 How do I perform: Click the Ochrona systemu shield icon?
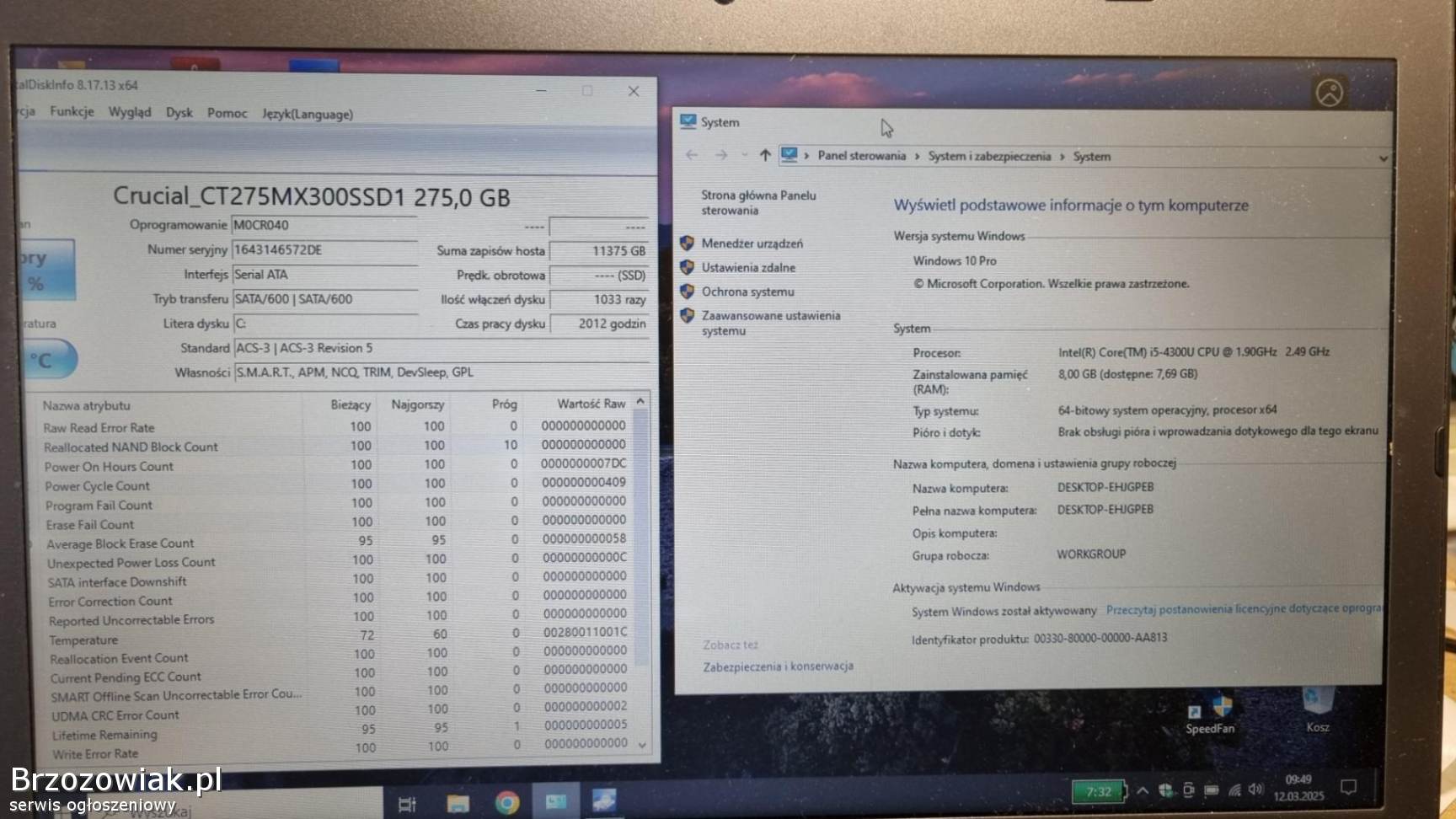point(687,291)
